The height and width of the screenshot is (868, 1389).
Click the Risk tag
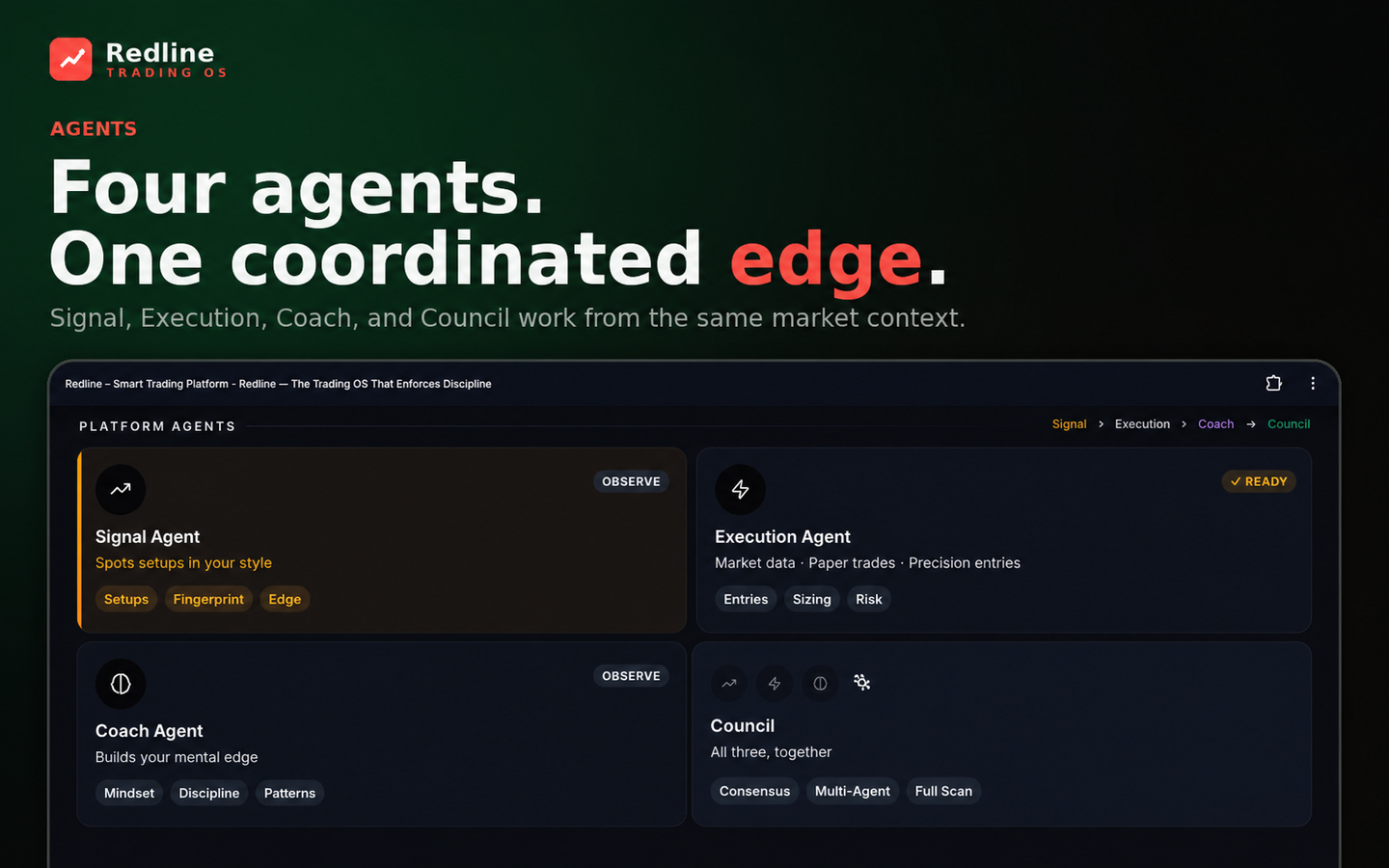[868, 599]
